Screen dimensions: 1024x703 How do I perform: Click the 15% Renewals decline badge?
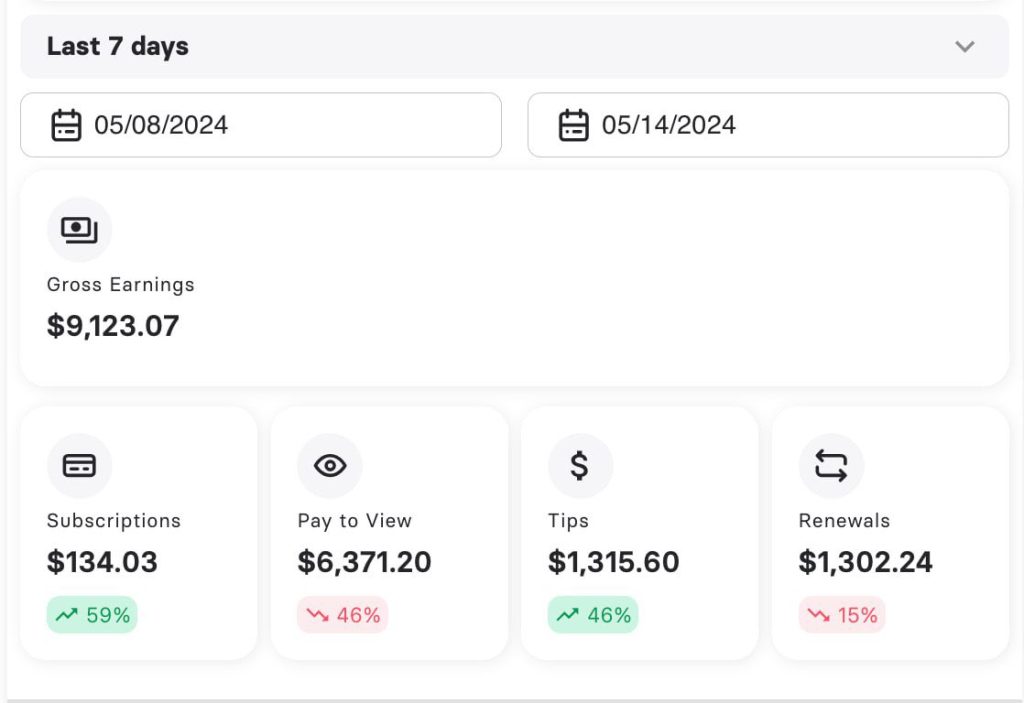[x=842, y=615]
